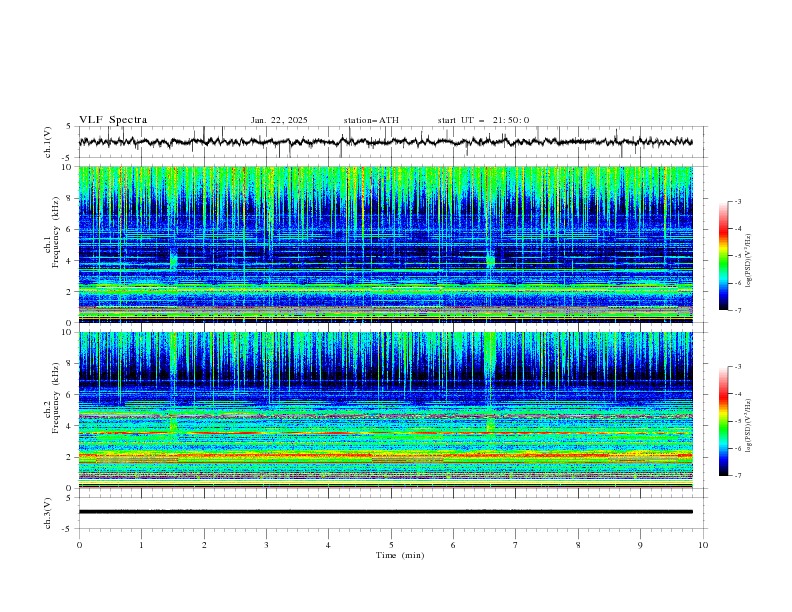Click the "-3" tick on ch.2 colorbar
Screen dimensions: 792x612
pyautogui.click(x=737, y=367)
